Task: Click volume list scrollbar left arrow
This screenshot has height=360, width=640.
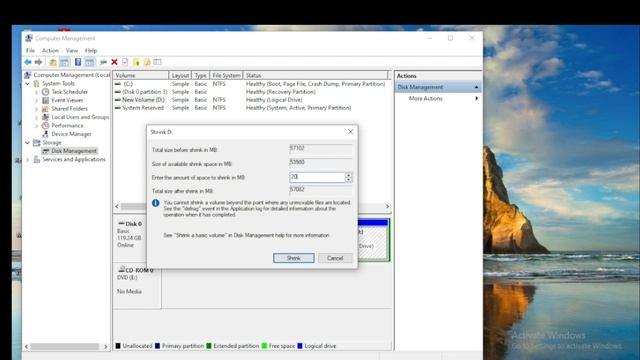Action: point(117,207)
